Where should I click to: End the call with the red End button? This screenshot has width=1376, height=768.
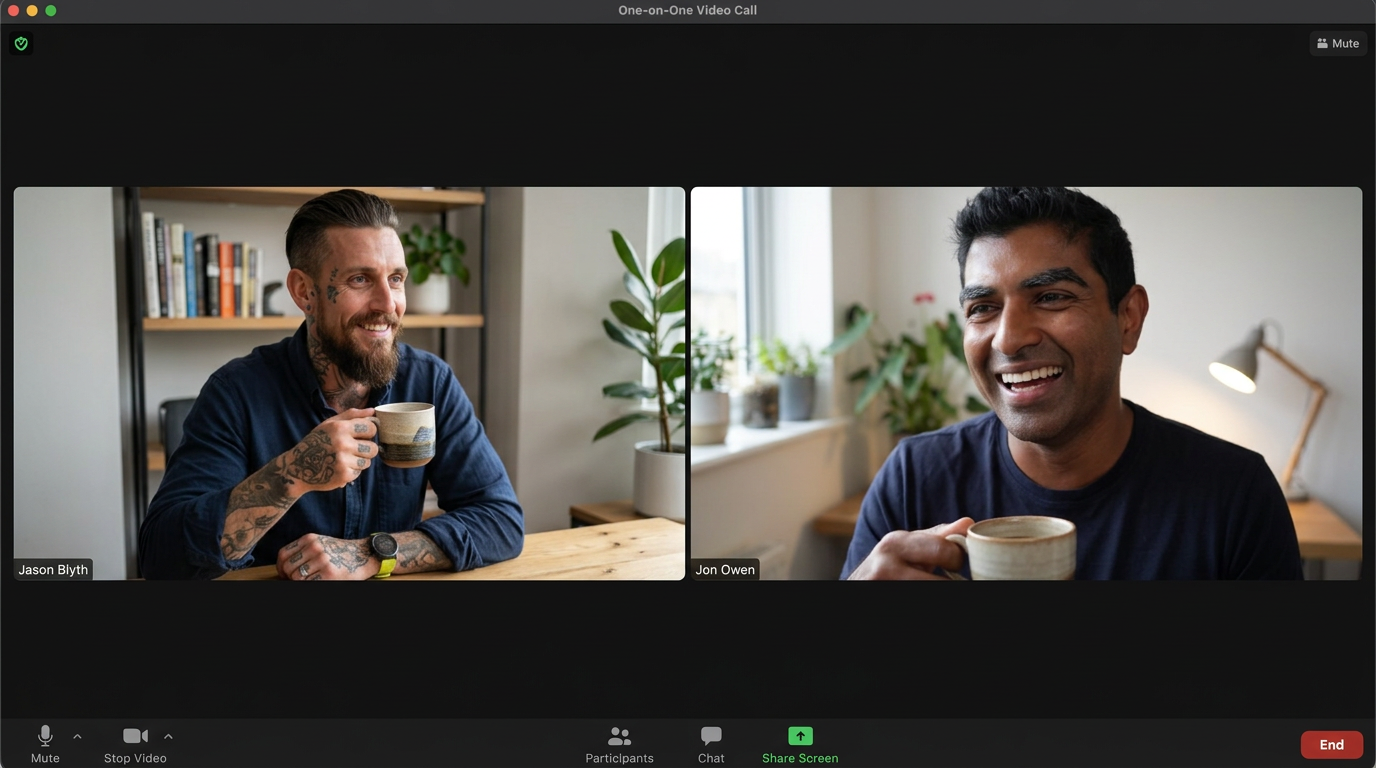pos(1331,745)
